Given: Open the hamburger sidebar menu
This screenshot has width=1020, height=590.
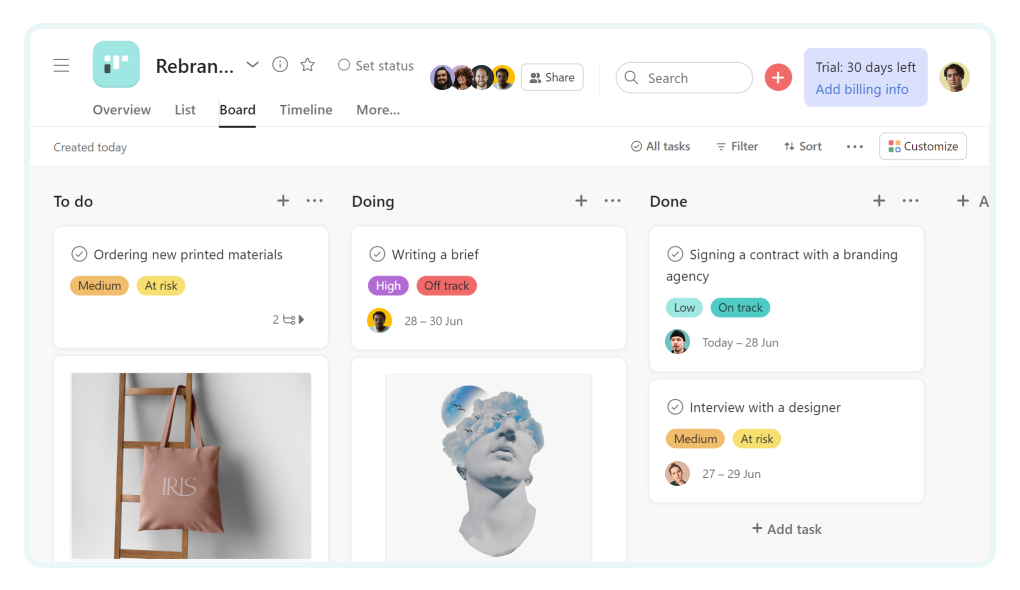Looking at the screenshot, I should click(x=61, y=65).
